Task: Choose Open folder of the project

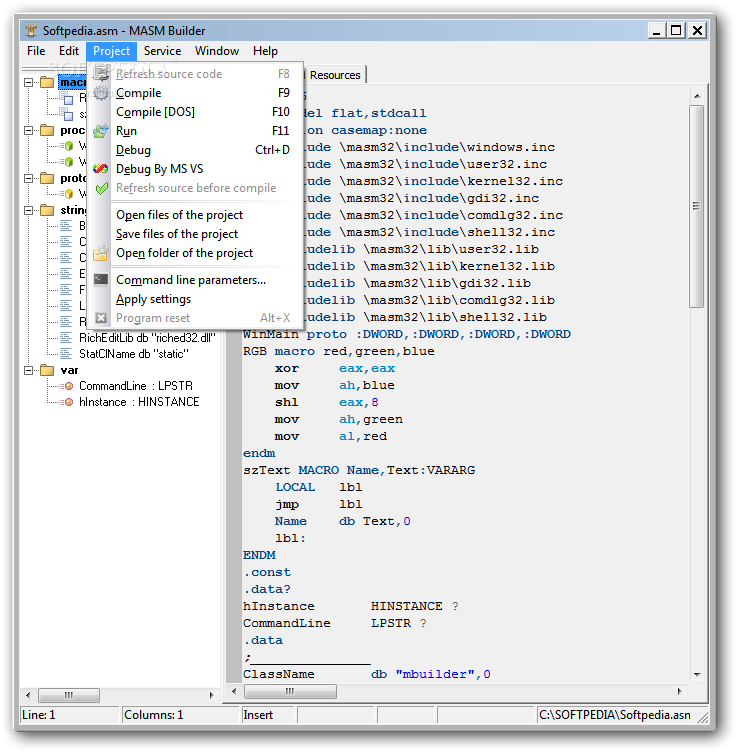Action: click(196, 253)
